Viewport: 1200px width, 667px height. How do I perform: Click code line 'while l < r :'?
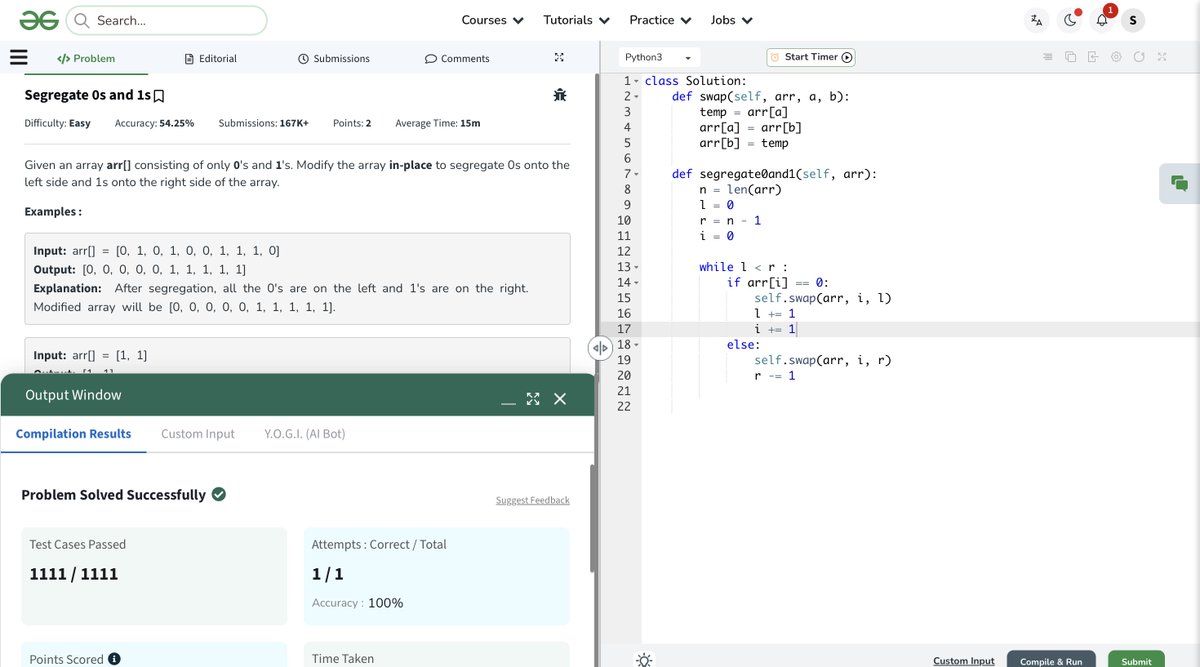[x=743, y=267]
